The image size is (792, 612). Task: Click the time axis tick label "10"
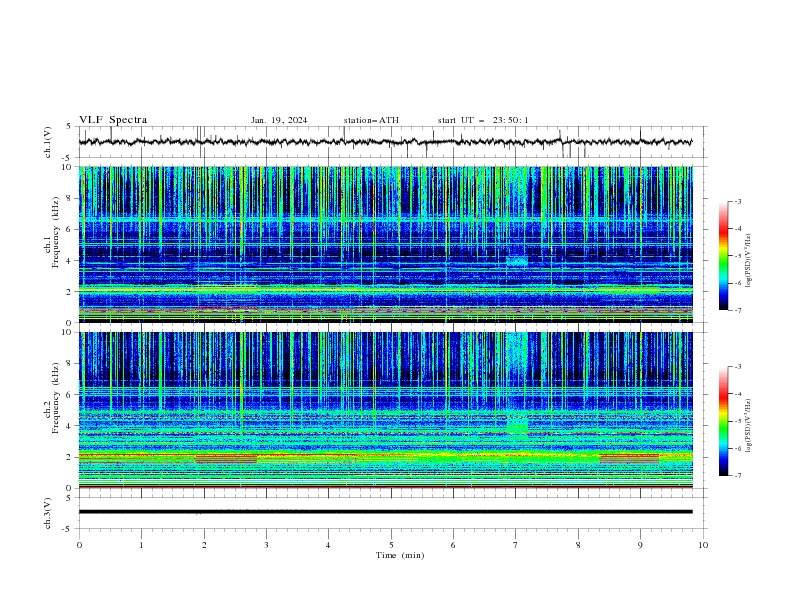[703, 545]
